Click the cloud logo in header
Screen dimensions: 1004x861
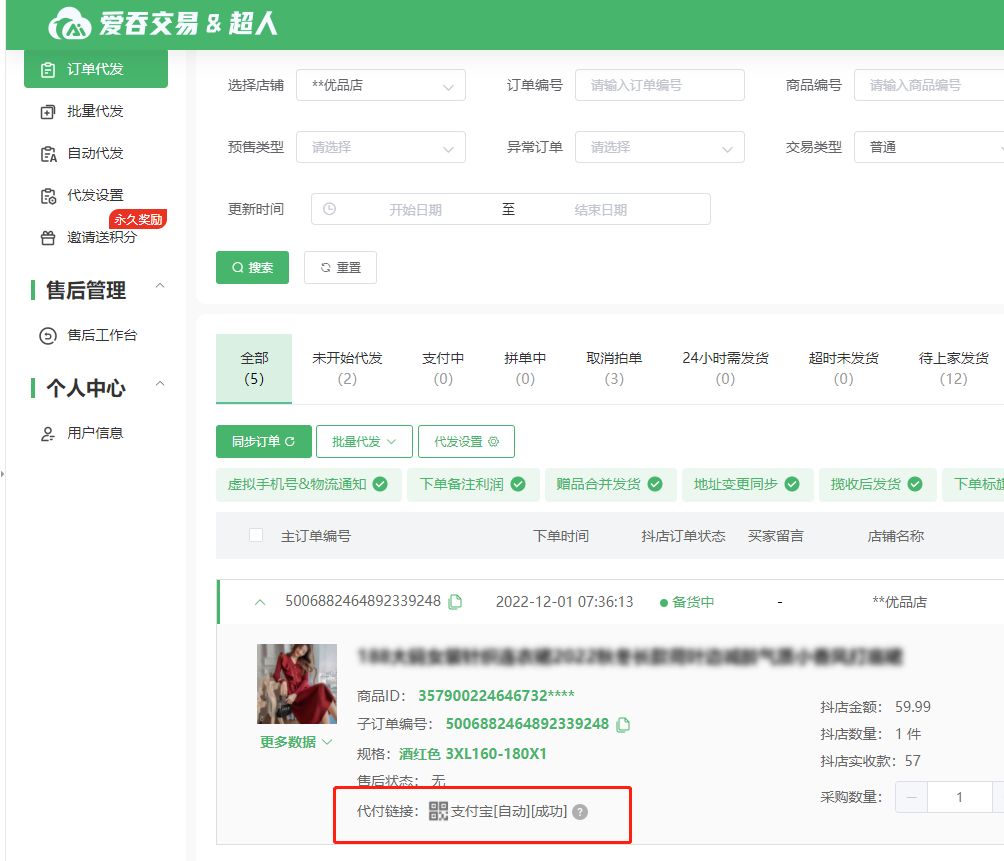[70, 24]
